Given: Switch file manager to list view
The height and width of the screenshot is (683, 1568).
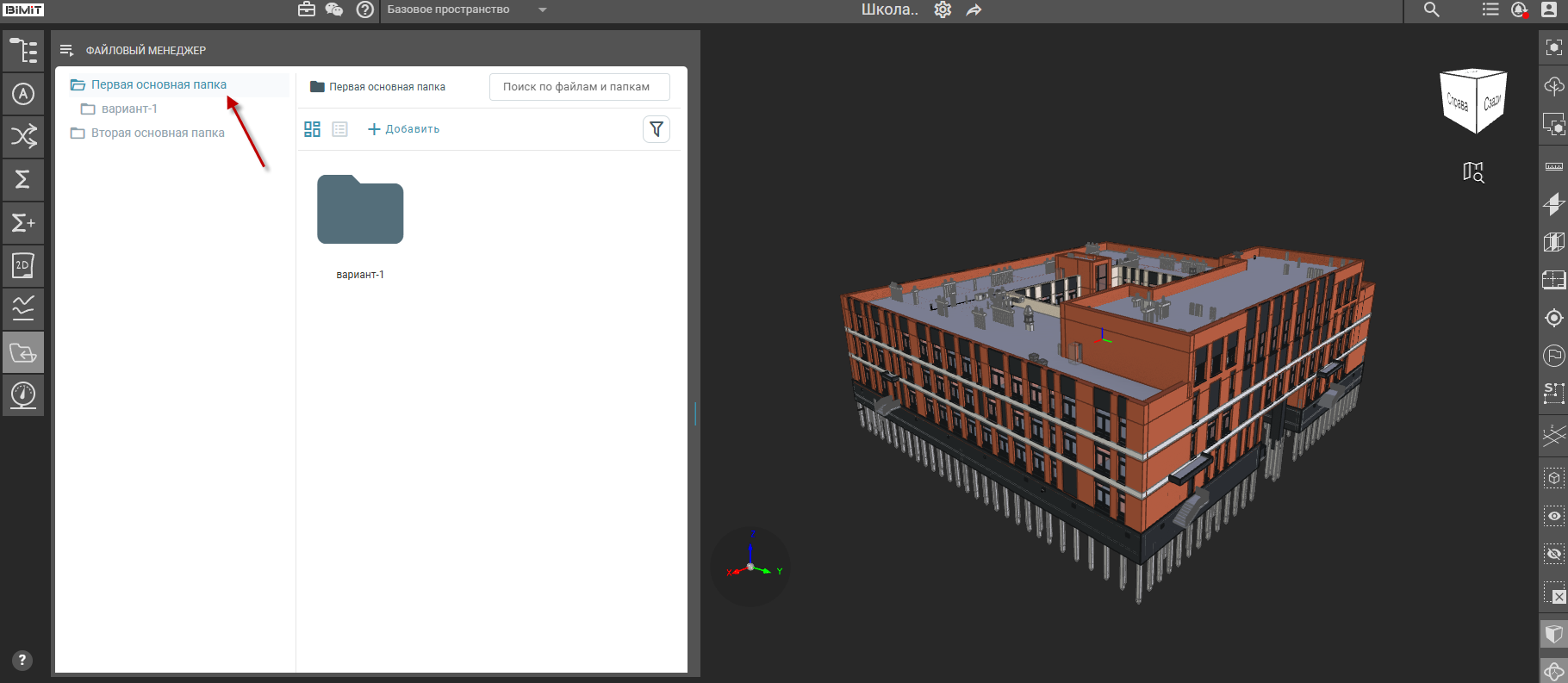Looking at the screenshot, I should 340,129.
